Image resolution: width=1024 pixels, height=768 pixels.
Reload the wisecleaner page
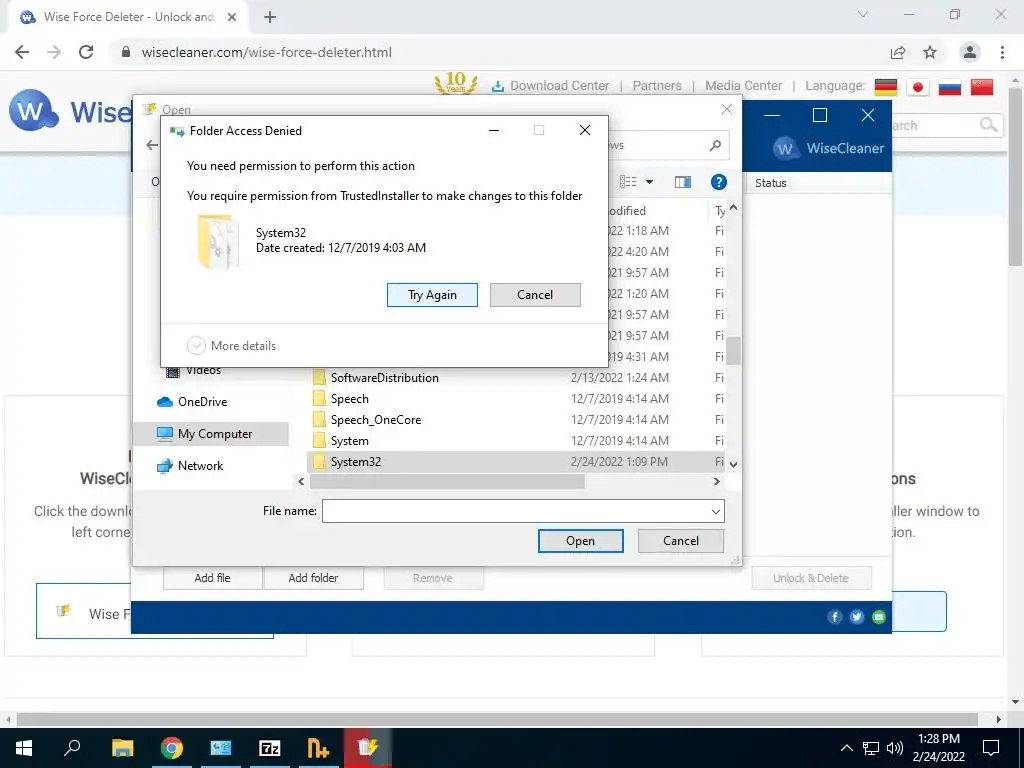[x=86, y=52]
